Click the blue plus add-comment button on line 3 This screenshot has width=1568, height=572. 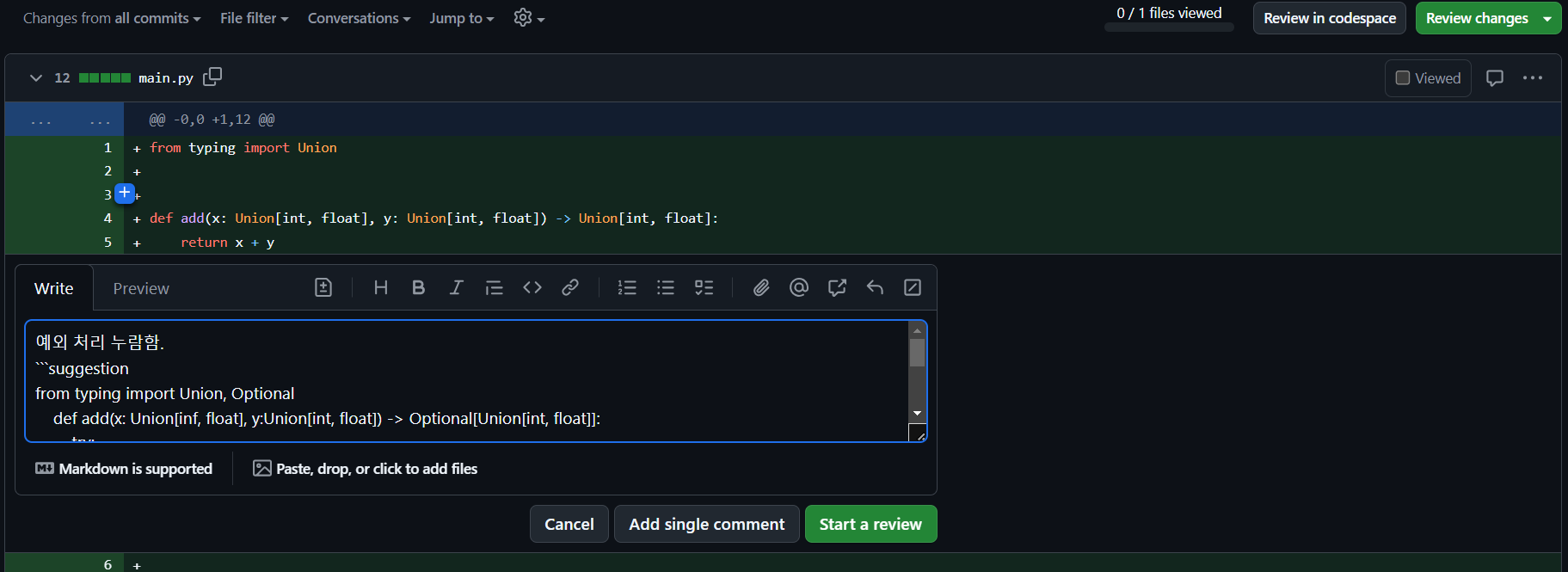[125, 193]
